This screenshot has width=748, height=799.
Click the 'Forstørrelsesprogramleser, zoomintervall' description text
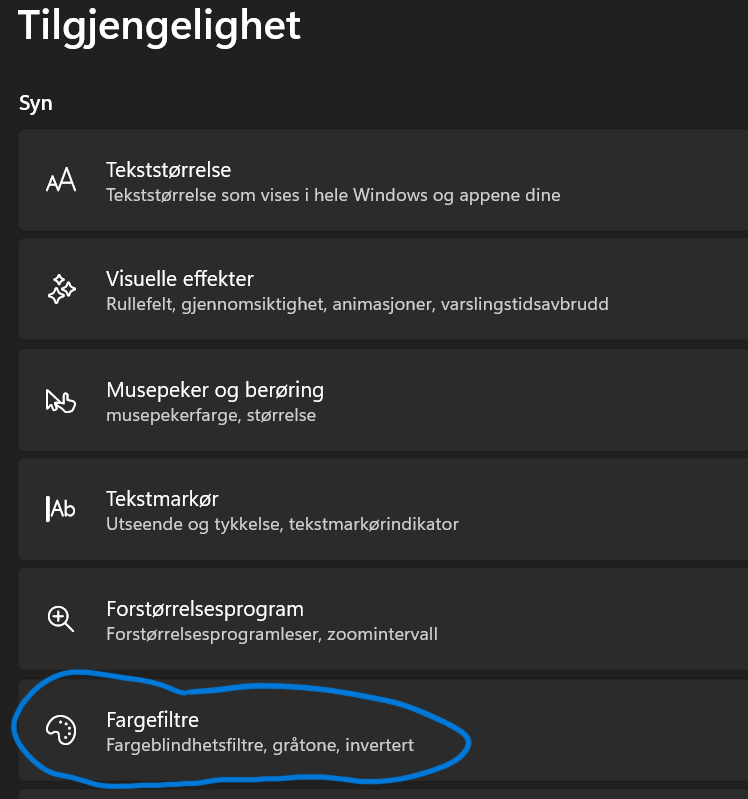272,633
